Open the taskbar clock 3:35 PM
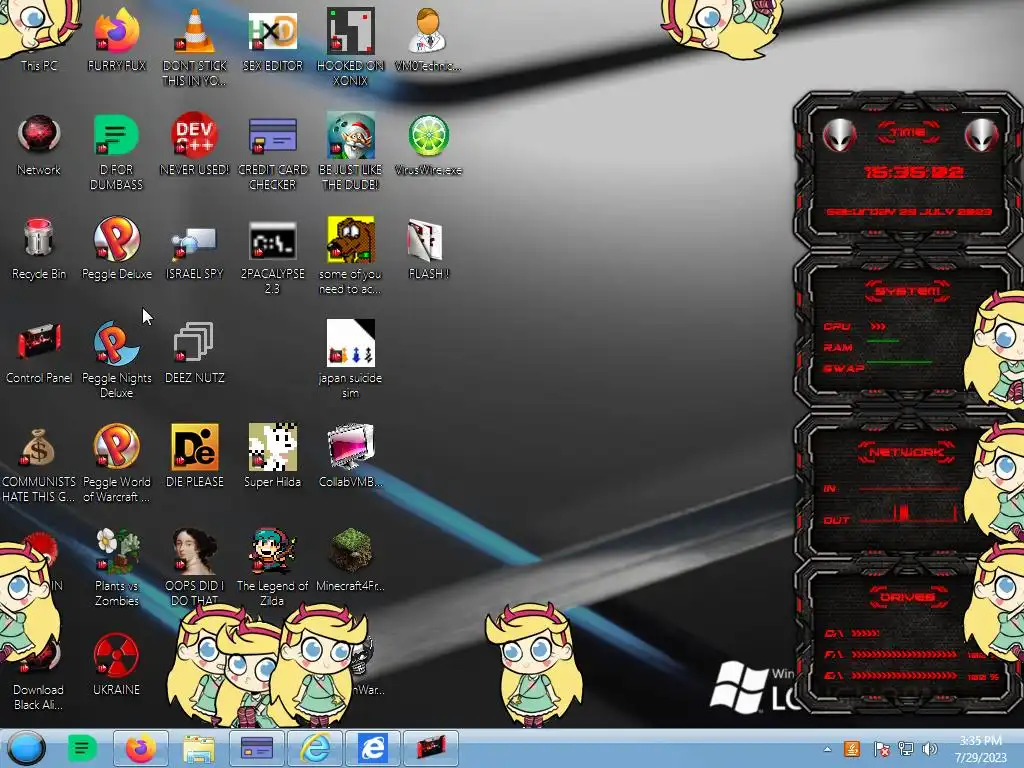1024x768 pixels. (980, 749)
